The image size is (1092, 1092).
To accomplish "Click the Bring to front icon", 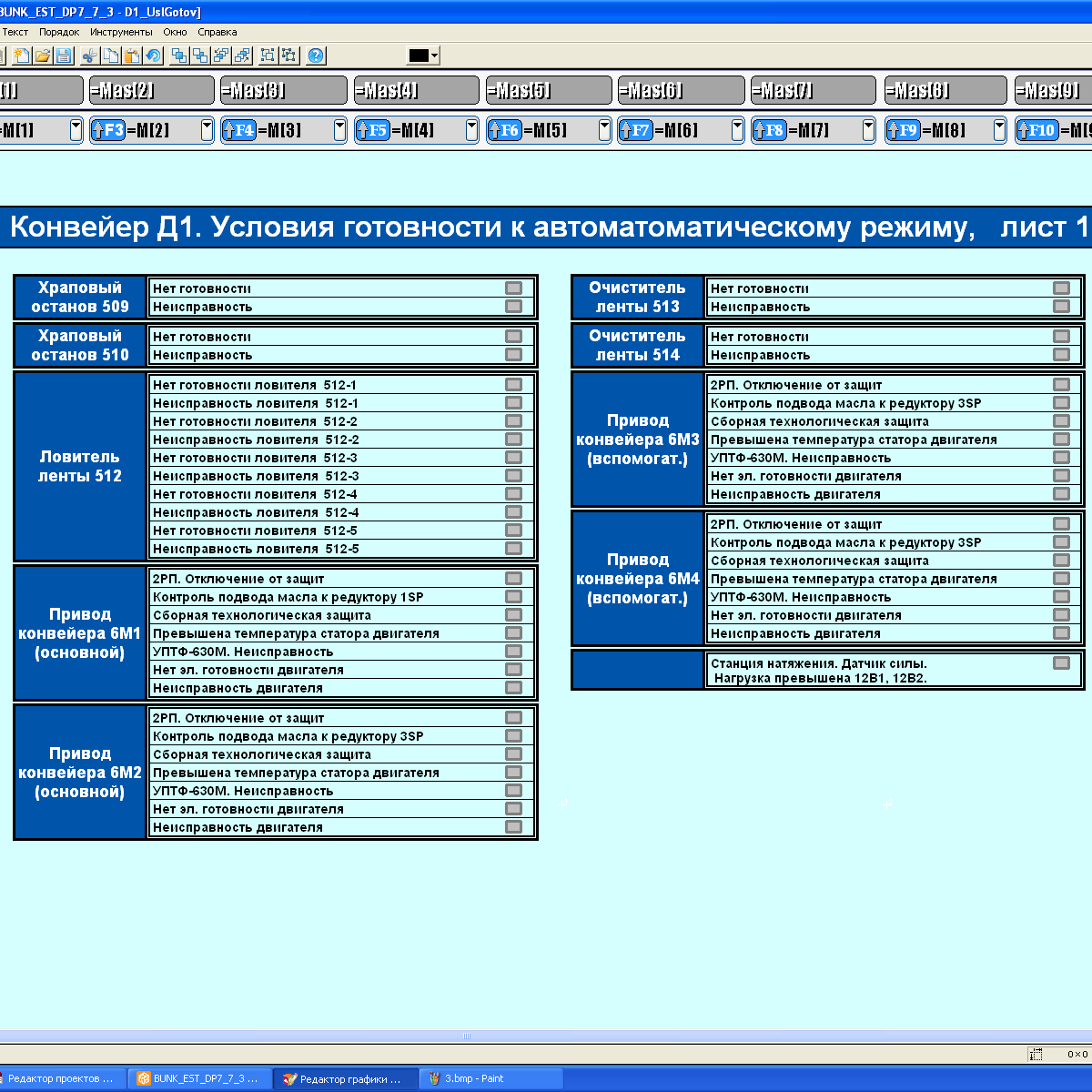I will tap(179, 56).
